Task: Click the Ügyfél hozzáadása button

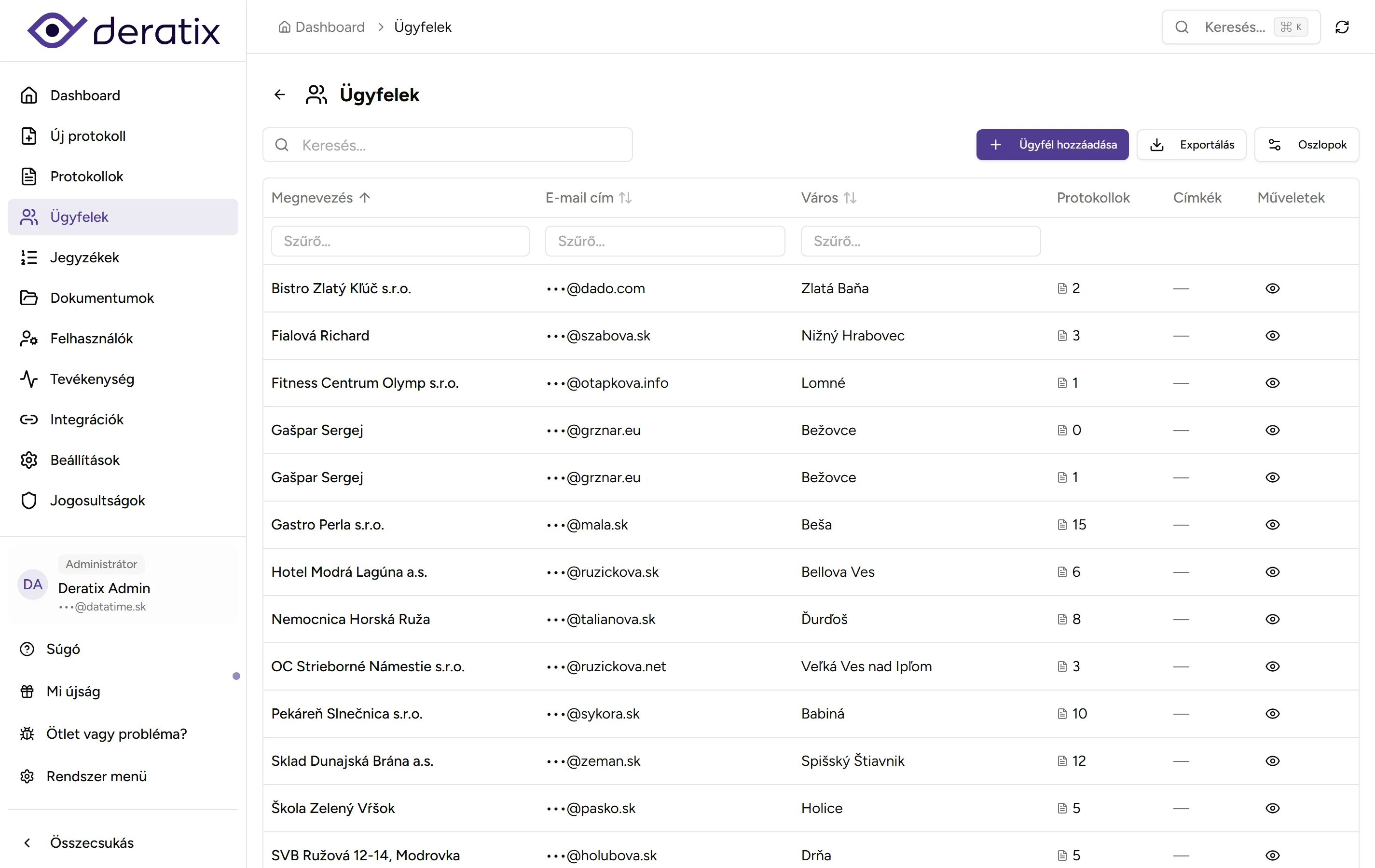Action: click(x=1052, y=145)
